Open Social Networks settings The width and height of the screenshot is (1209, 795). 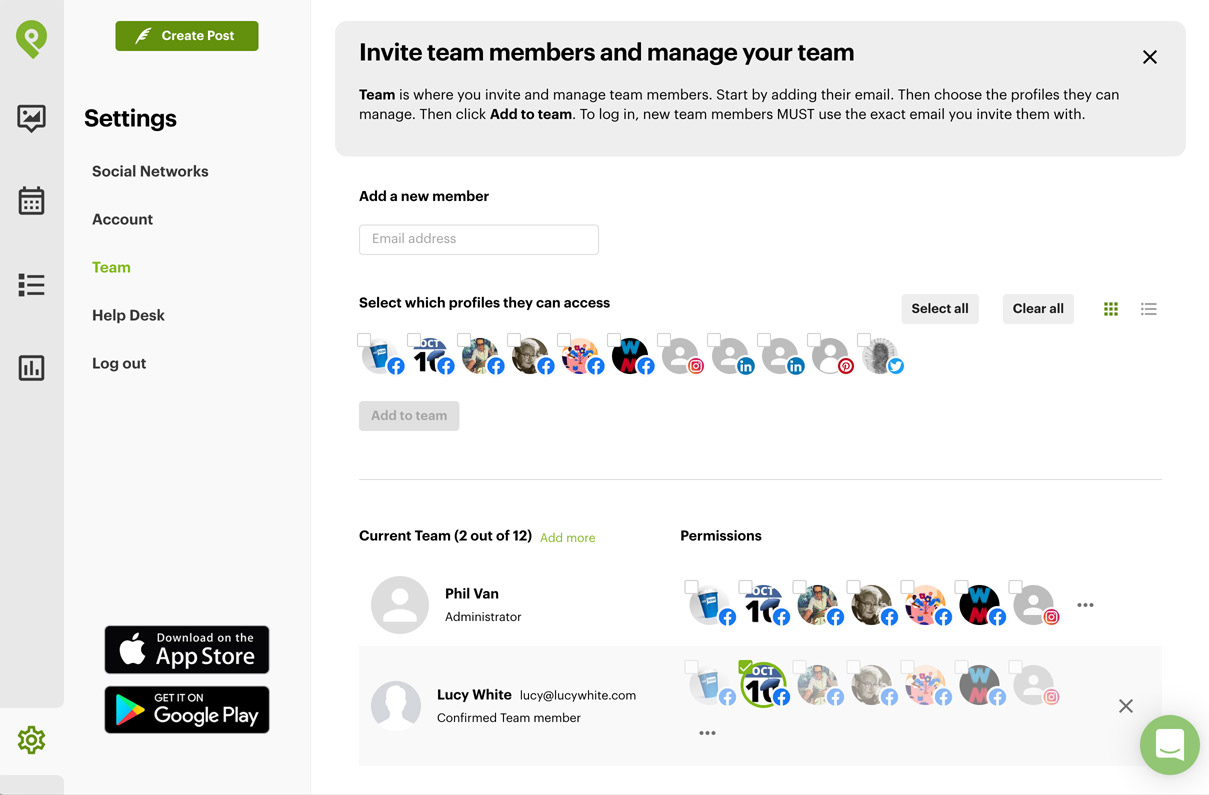tap(150, 171)
